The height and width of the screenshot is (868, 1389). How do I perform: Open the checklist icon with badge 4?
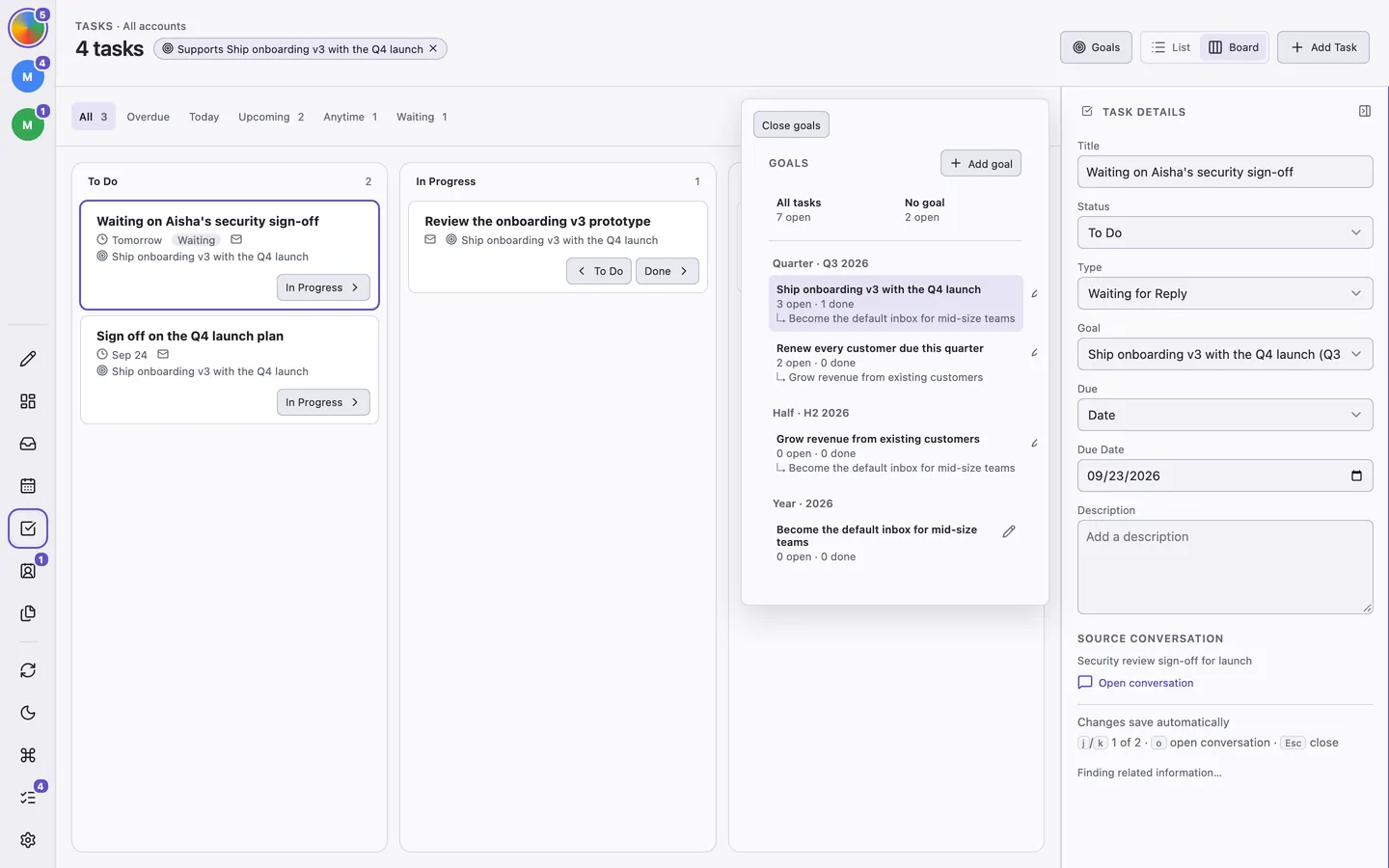pyautogui.click(x=28, y=798)
